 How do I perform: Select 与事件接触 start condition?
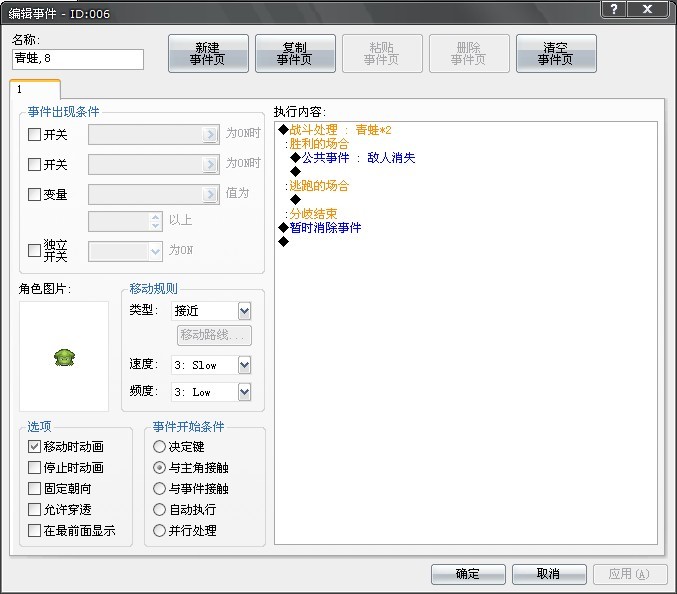click(159, 488)
